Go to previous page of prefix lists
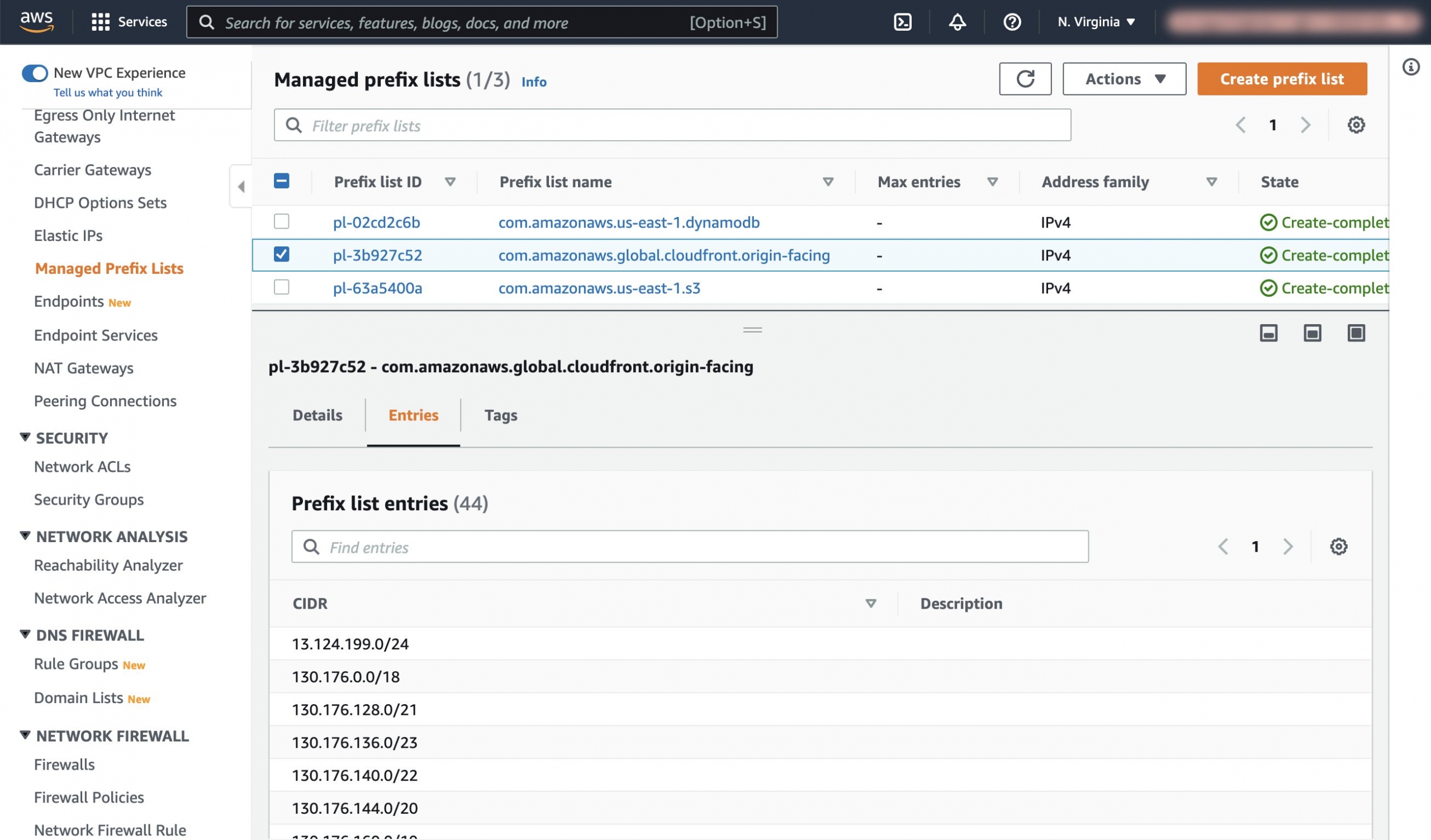 (x=1240, y=124)
